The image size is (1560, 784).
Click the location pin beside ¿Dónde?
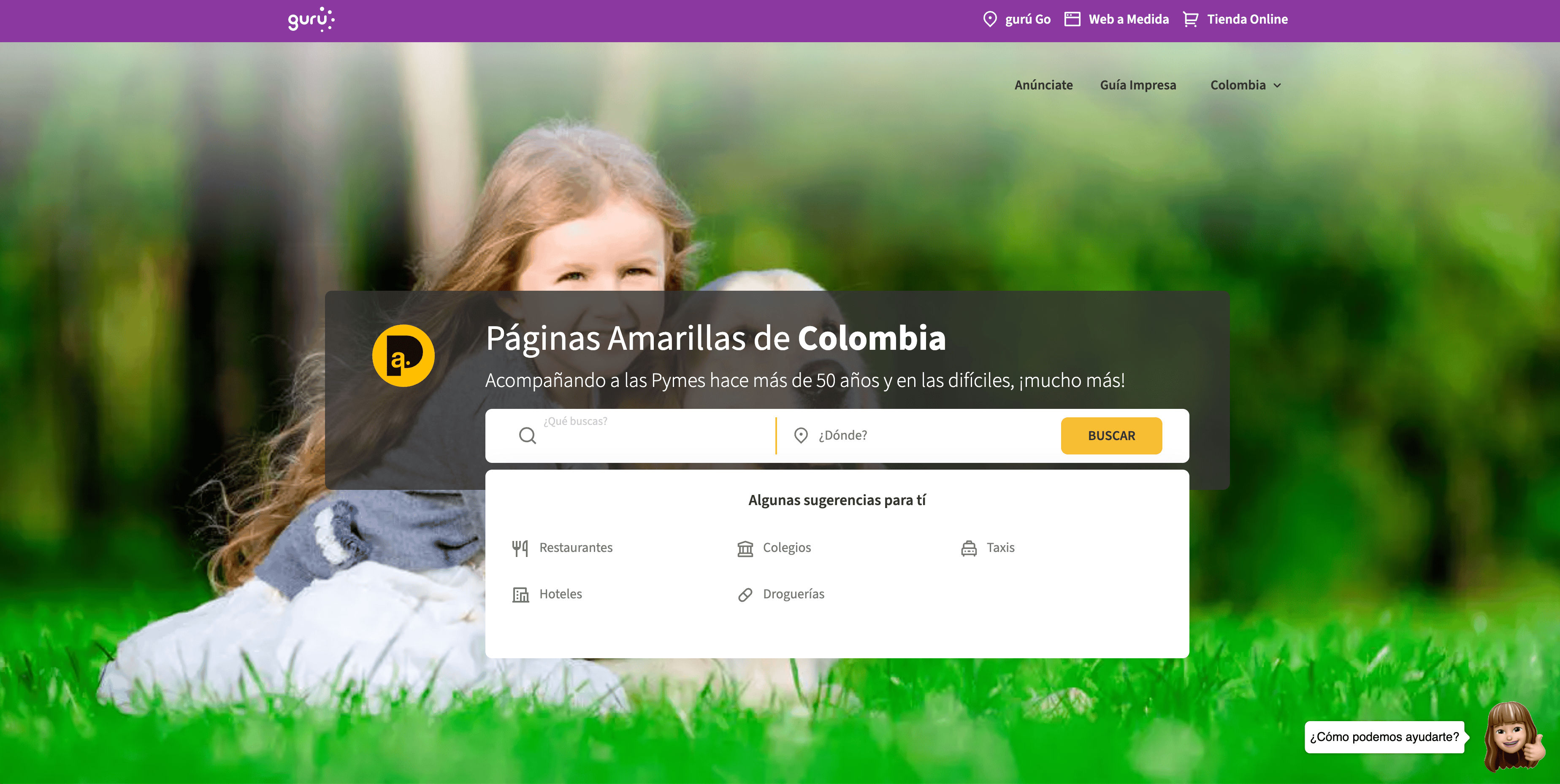801,435
